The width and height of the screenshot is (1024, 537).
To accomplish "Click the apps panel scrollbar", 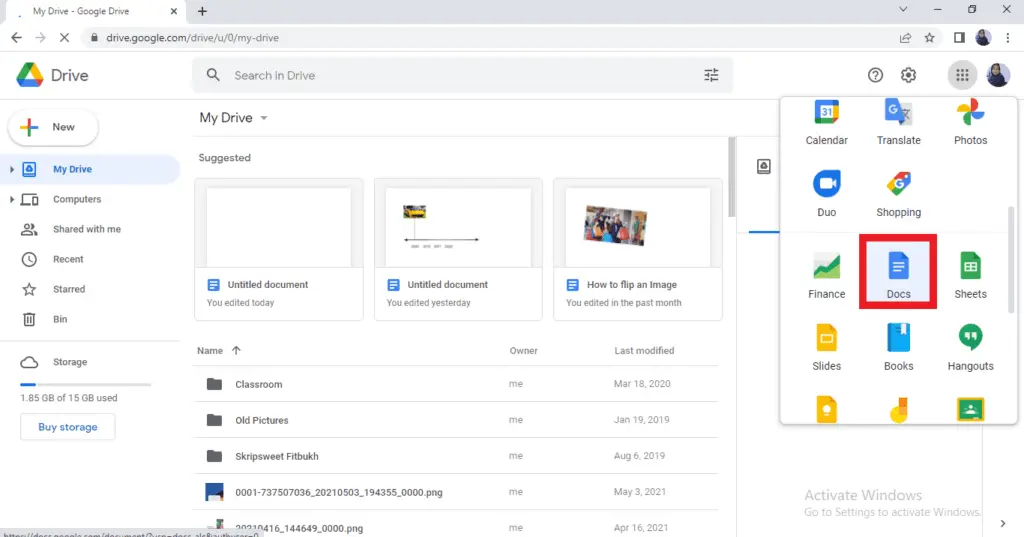I will tap(1011, 258).
